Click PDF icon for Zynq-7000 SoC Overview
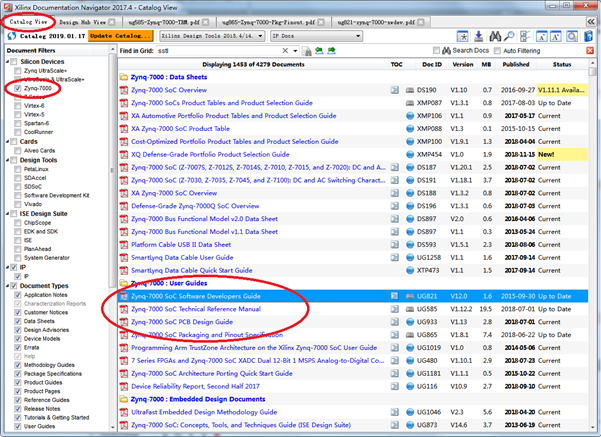 pyautogui.click(x=123, y=90)
